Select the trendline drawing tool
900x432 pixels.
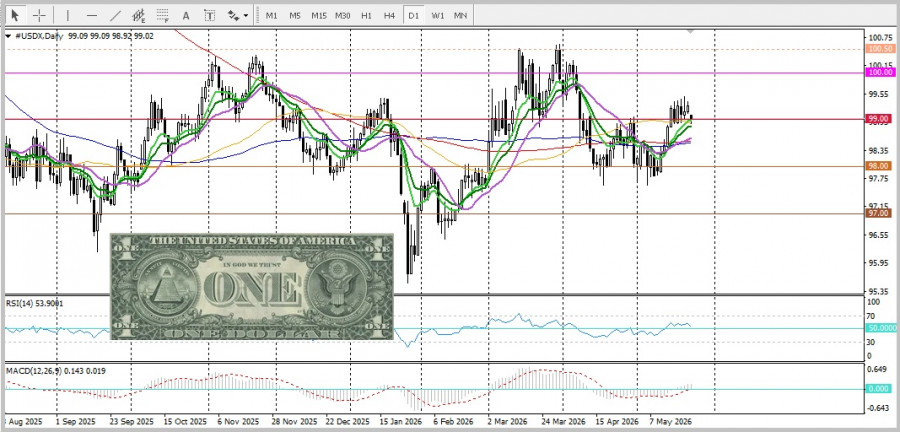click(x=115, y=15)
